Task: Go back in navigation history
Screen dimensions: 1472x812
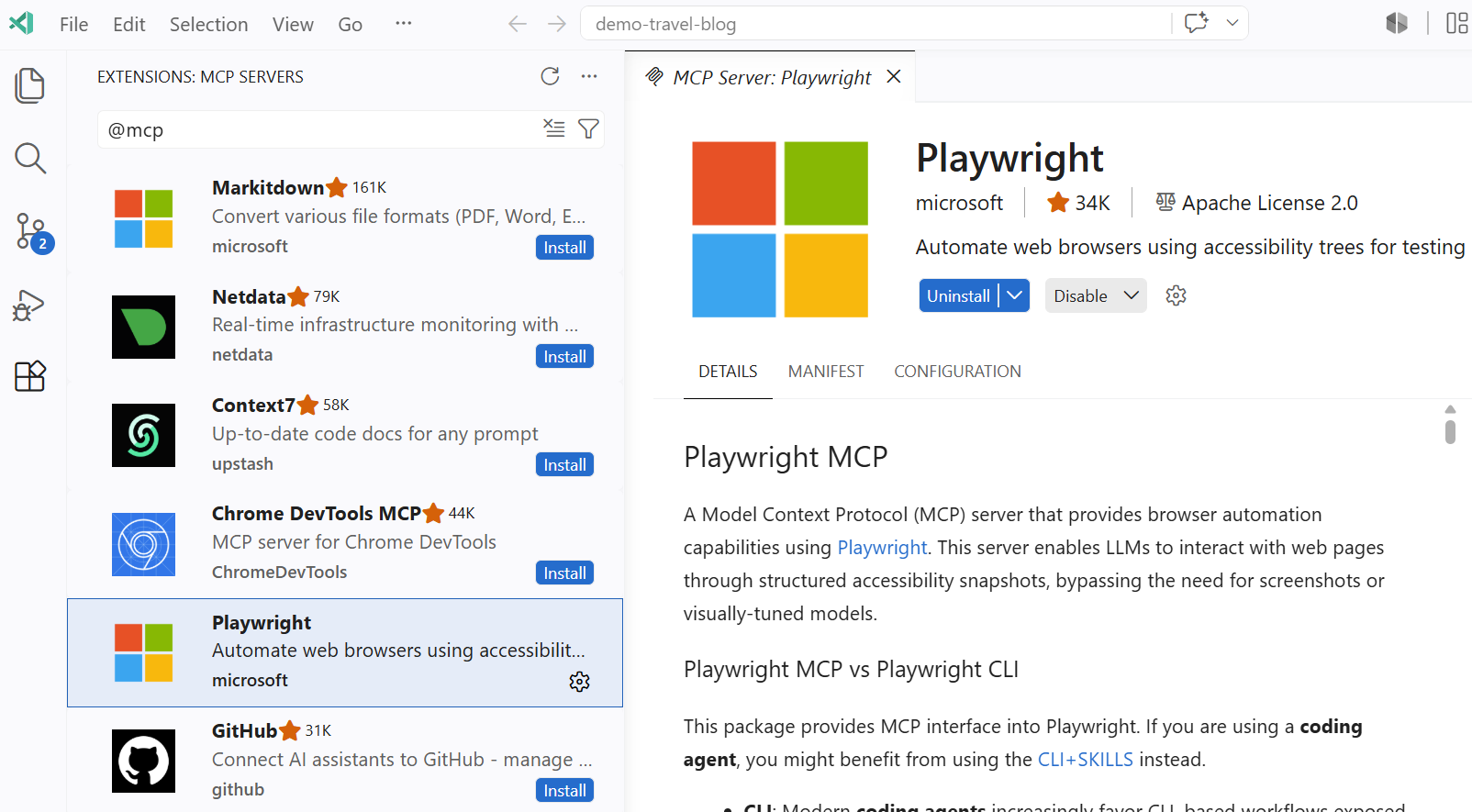Action: (518, 24)
